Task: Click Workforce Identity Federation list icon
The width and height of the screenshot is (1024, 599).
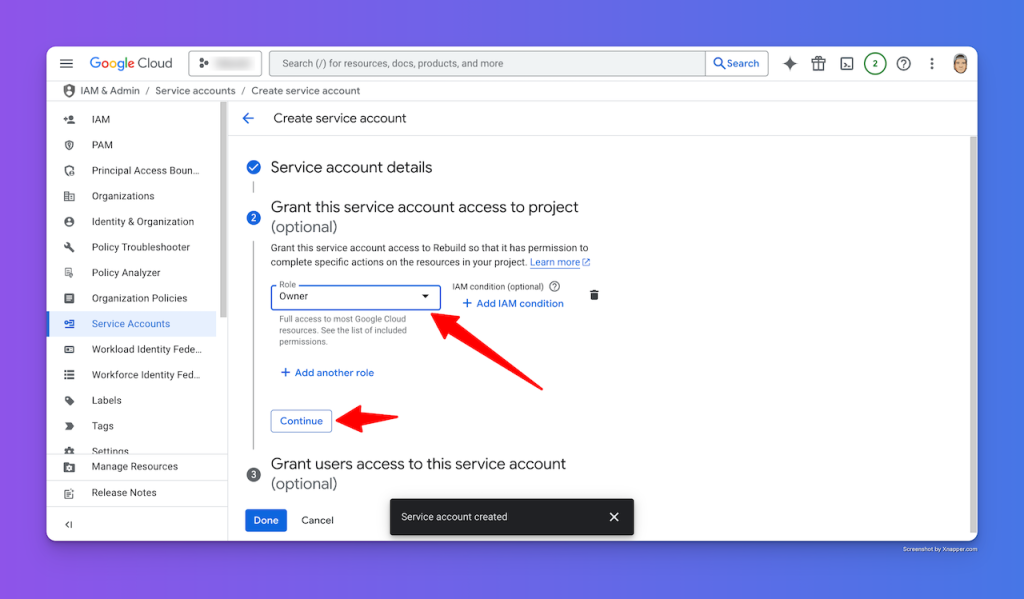Action: pos(69,375)
